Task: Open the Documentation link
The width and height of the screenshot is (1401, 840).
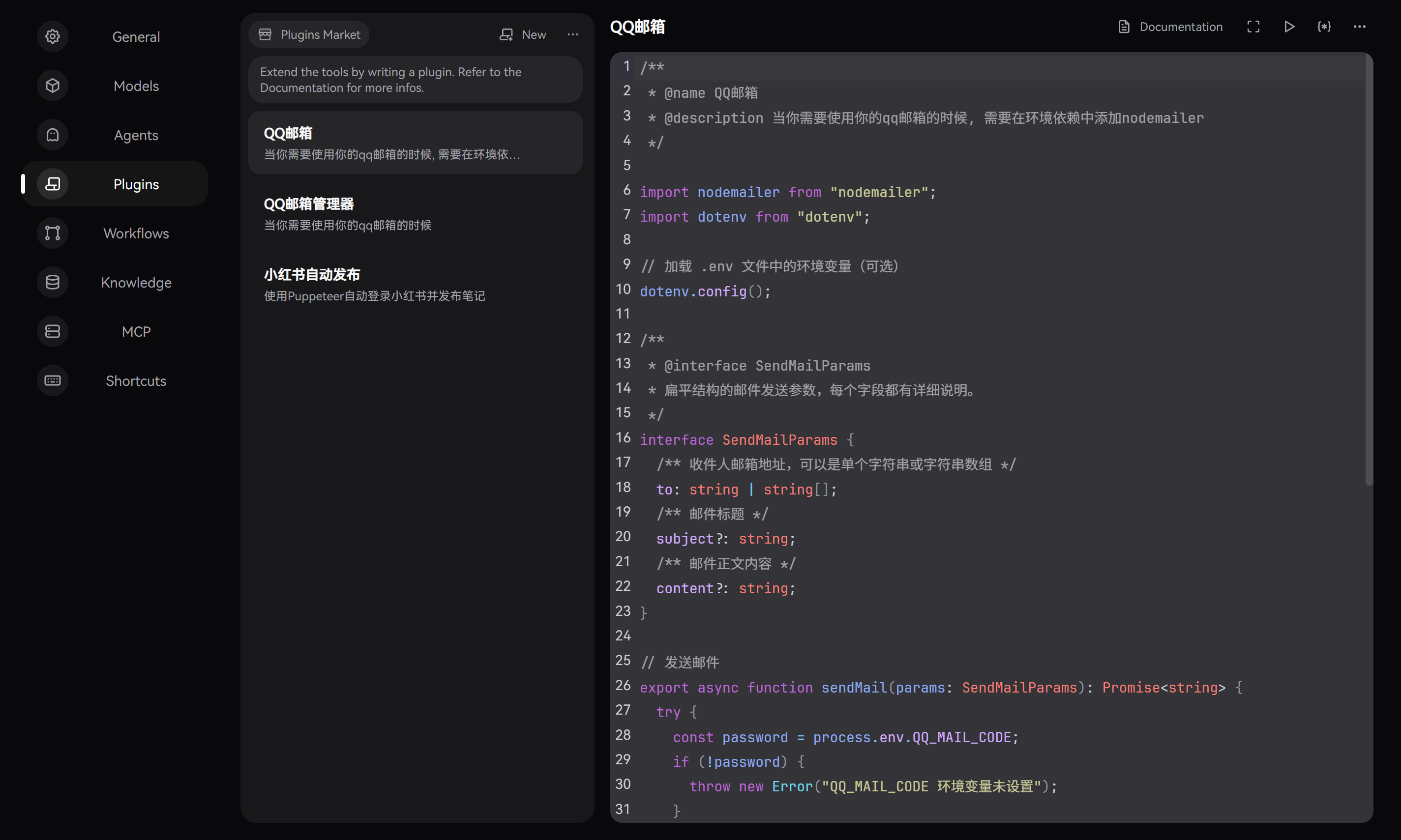Action: [1170, 27]
